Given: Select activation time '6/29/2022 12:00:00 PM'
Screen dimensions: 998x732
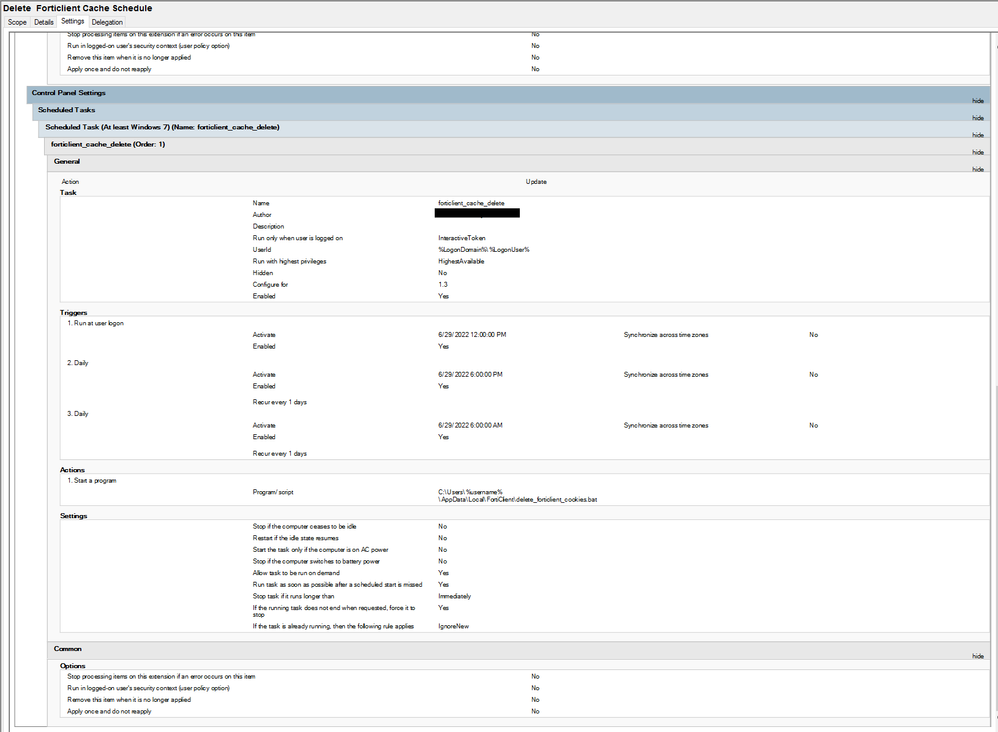Looking at the screenshot, I should point(472,335).
